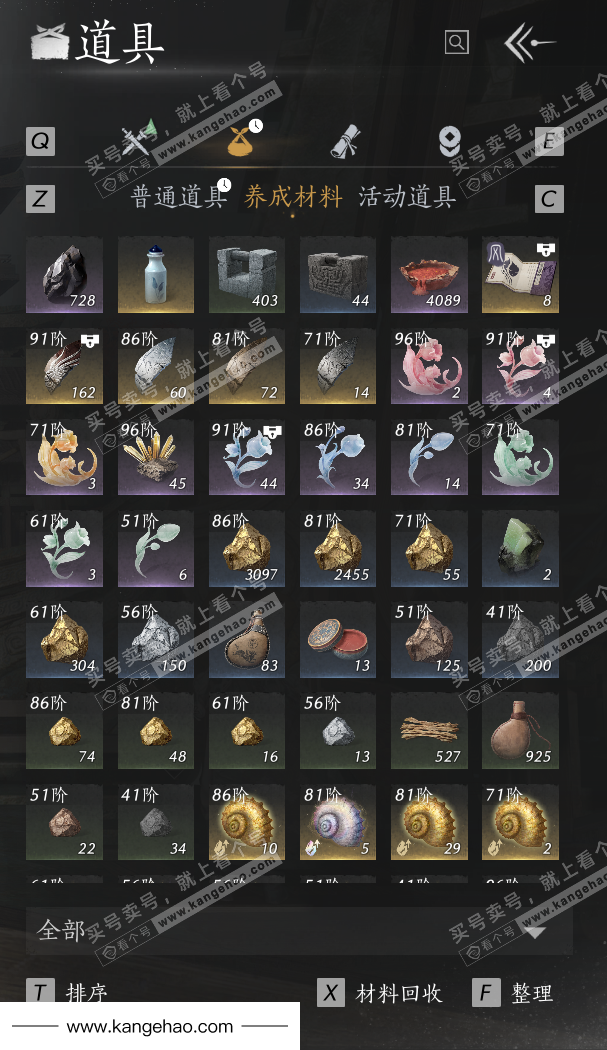This screenshot has height=1050, width=607.
Task: Click the C next sub-tab key
Action: tap(549, 199)
